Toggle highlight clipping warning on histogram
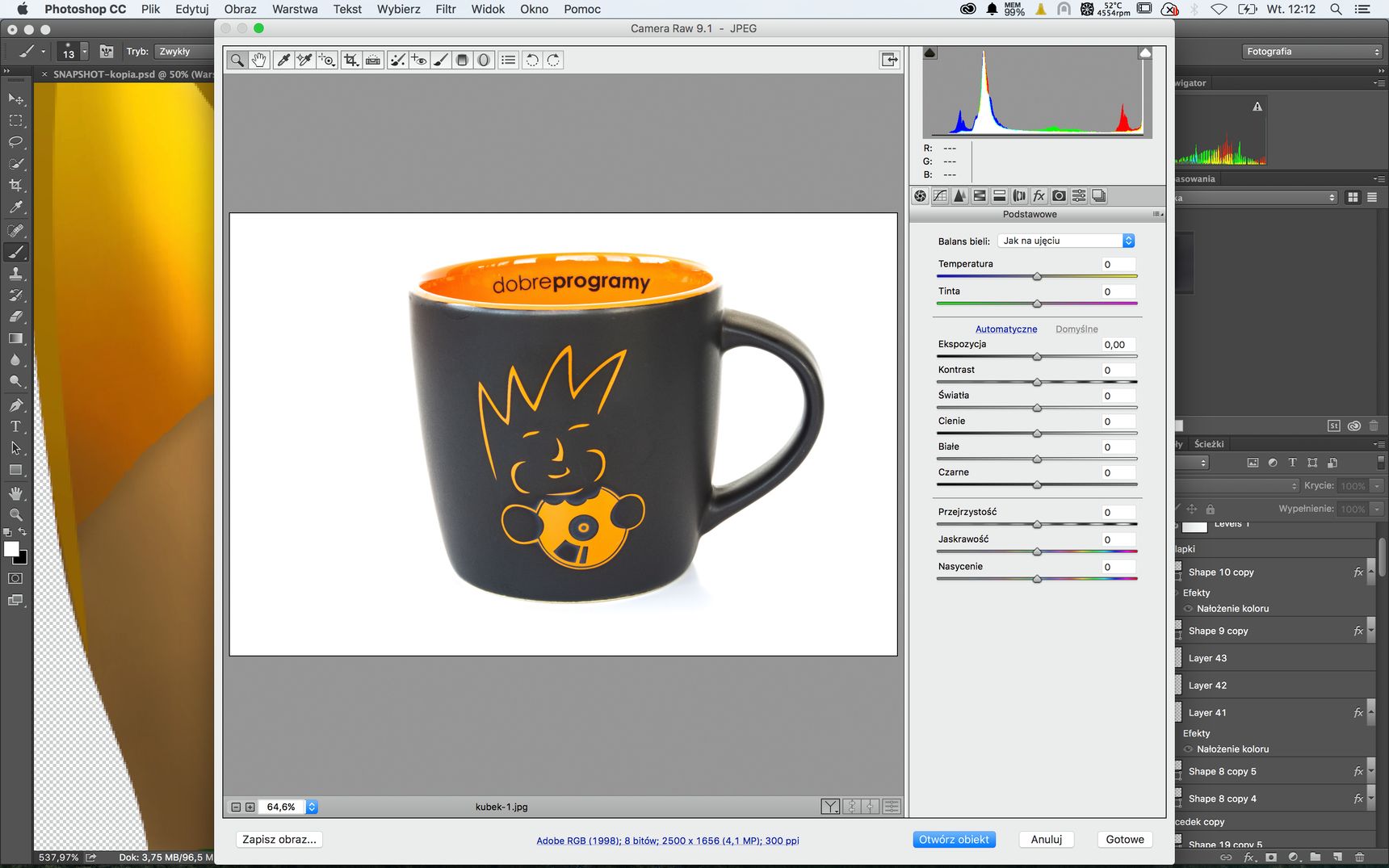 [1145, 53]
